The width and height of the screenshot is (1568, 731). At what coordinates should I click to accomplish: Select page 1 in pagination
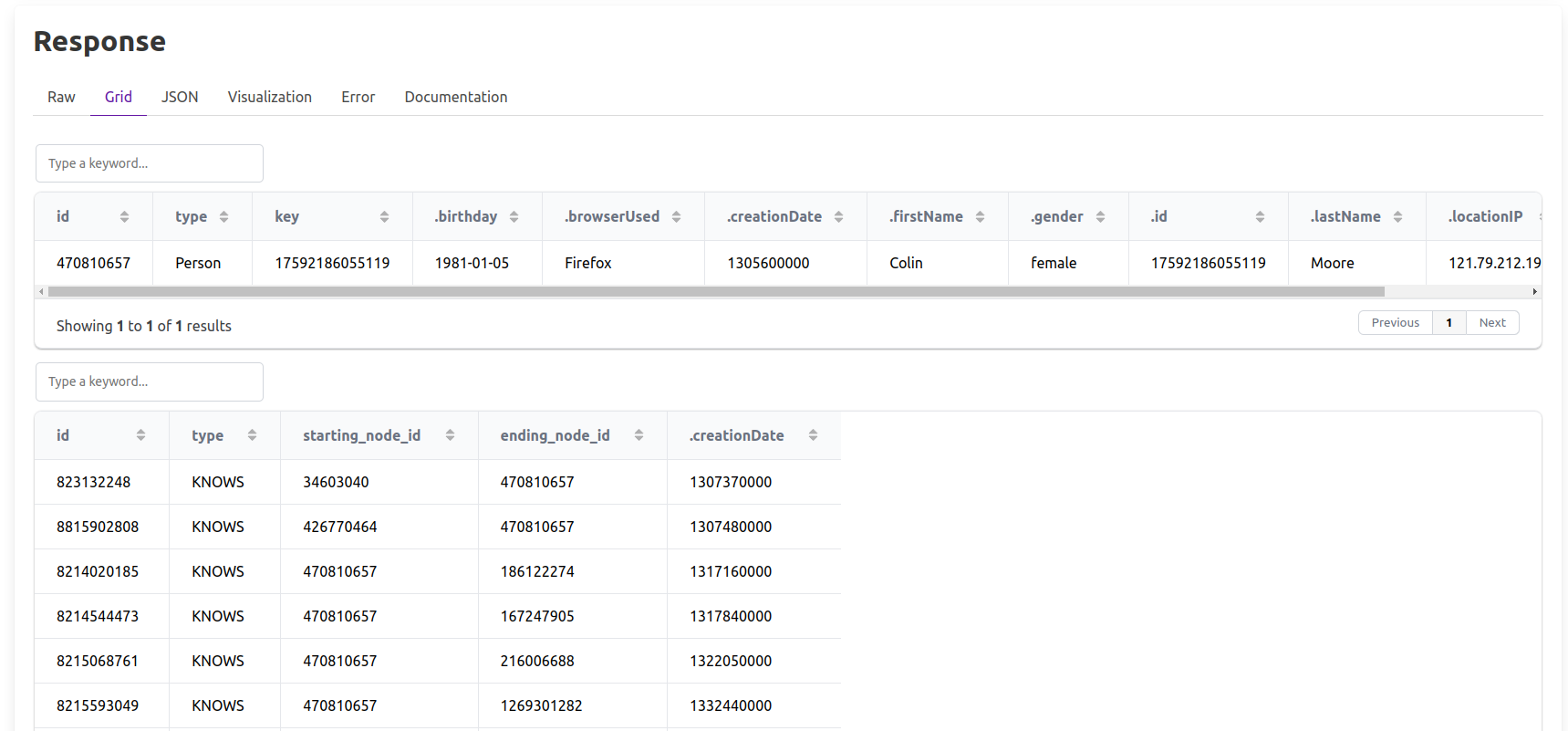click(x=1449, y=323)
